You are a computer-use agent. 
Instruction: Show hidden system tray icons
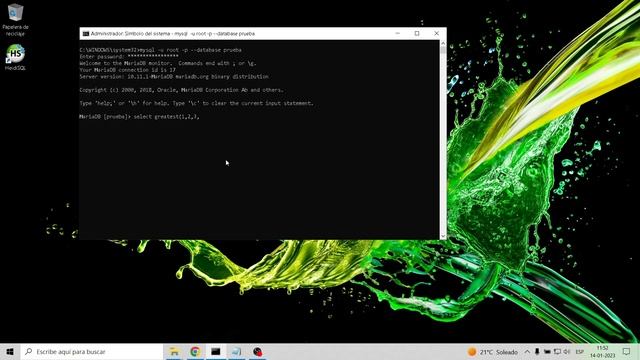(527, 352)
